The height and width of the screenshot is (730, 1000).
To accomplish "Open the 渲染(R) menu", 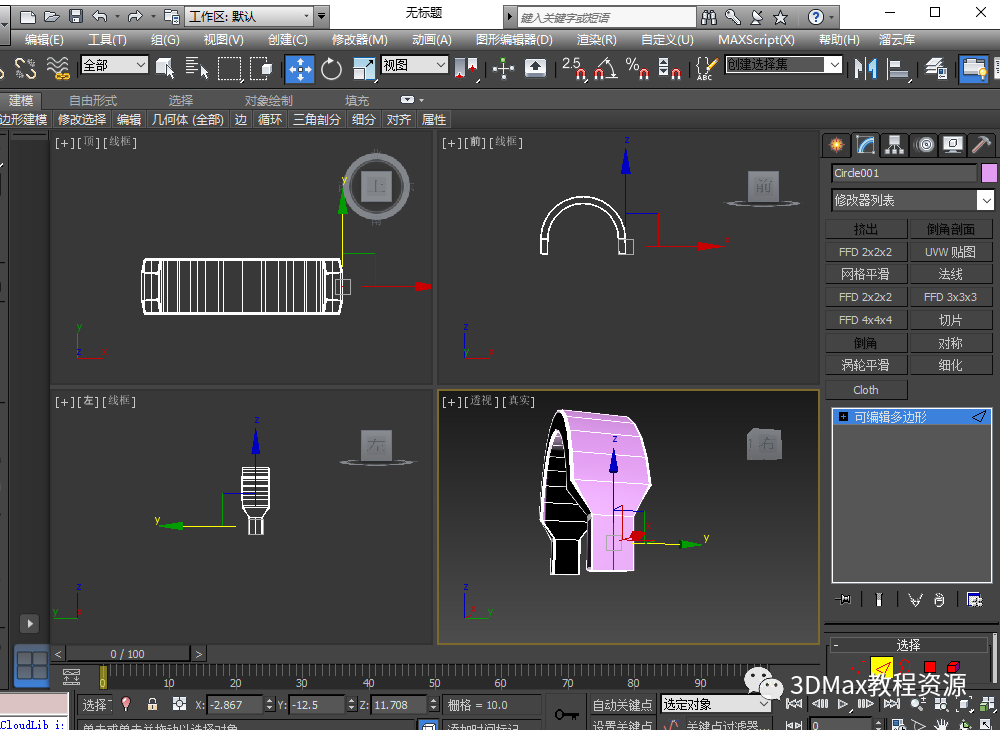I will point(596,39).
